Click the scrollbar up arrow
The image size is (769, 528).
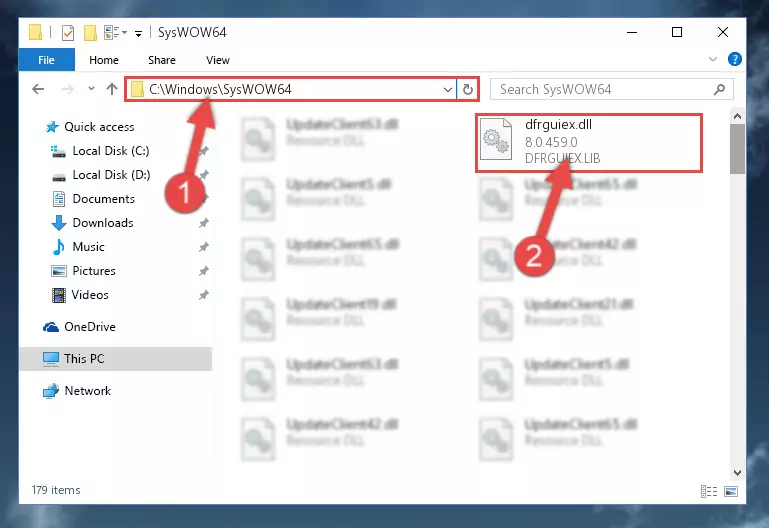coord(737,117)
